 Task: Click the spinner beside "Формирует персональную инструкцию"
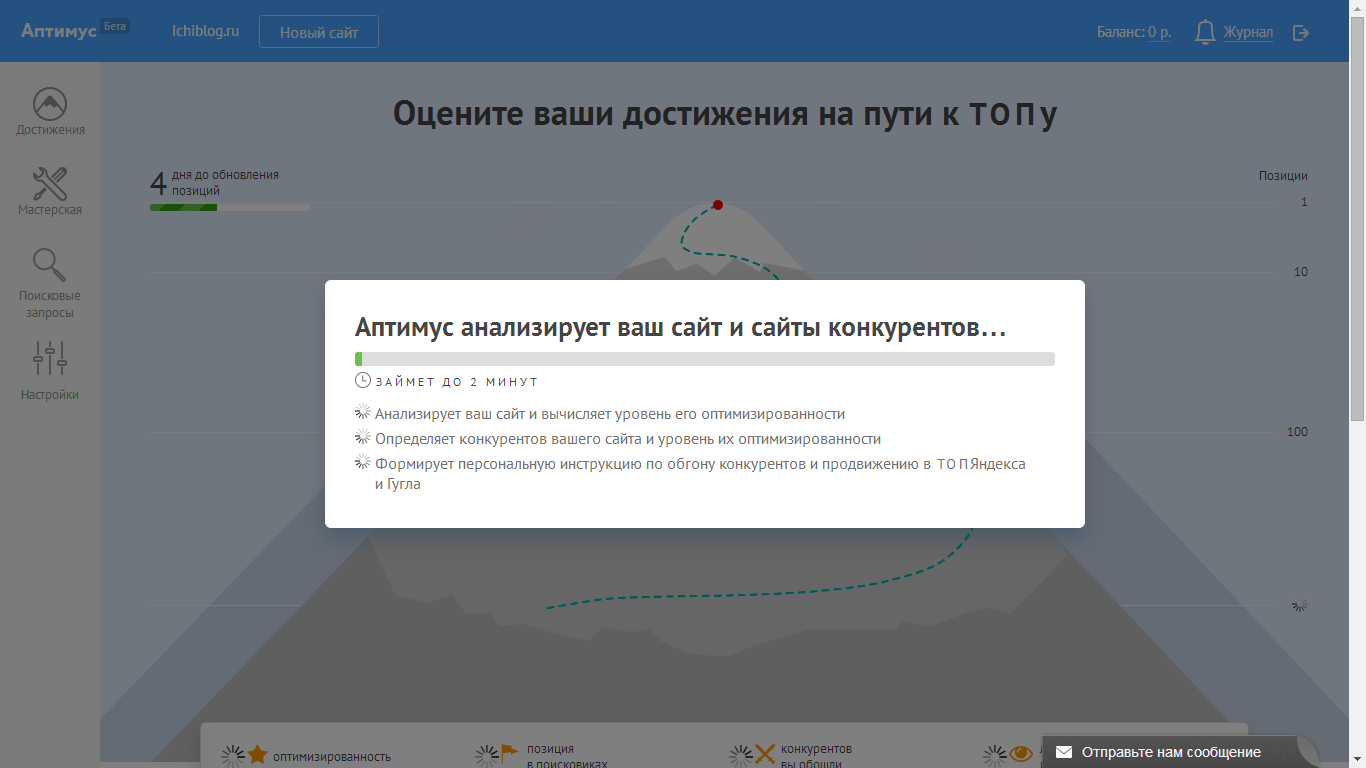point(363,462)
